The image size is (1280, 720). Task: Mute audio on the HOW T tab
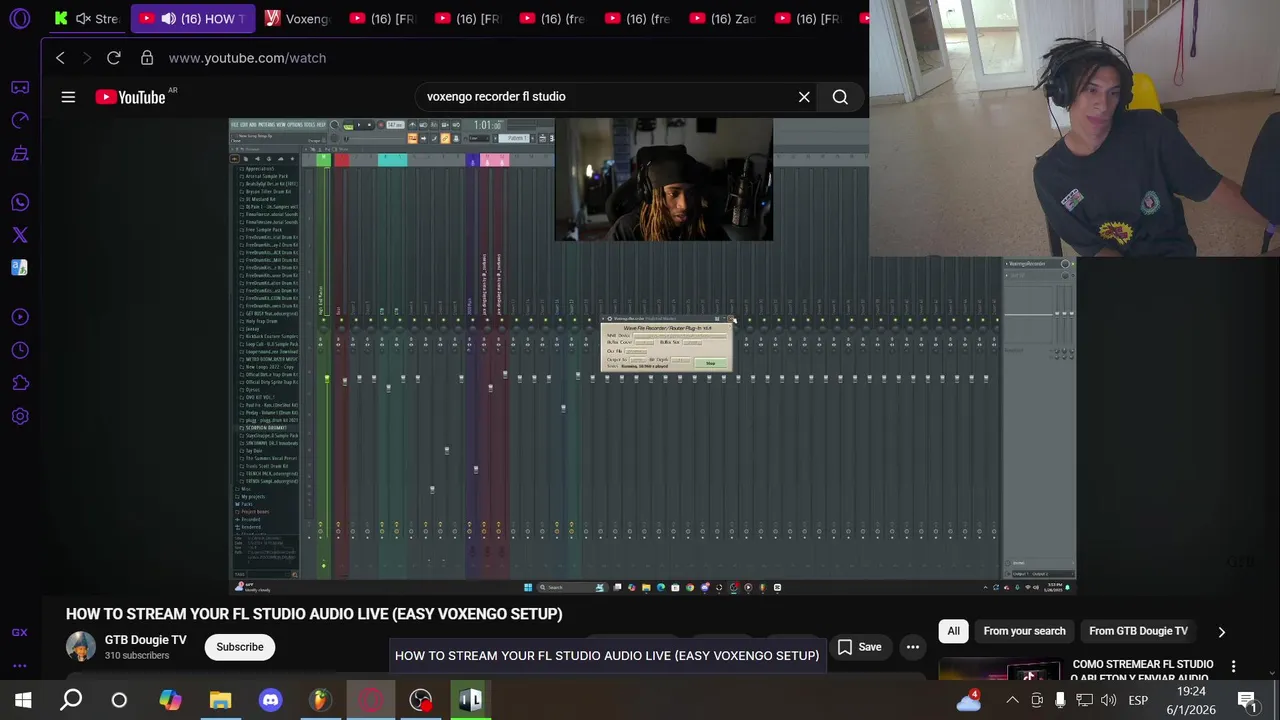[x=168, y=19]
